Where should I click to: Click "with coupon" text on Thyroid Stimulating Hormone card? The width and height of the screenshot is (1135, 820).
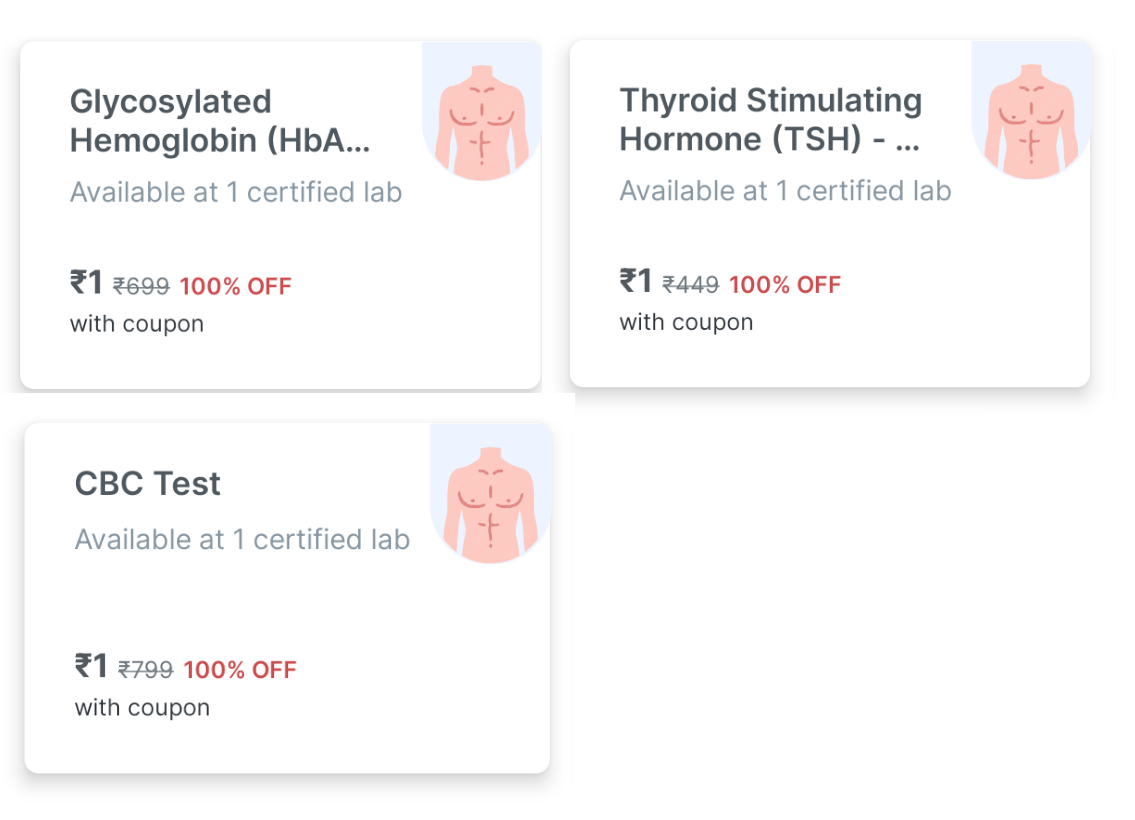(687, 322)
